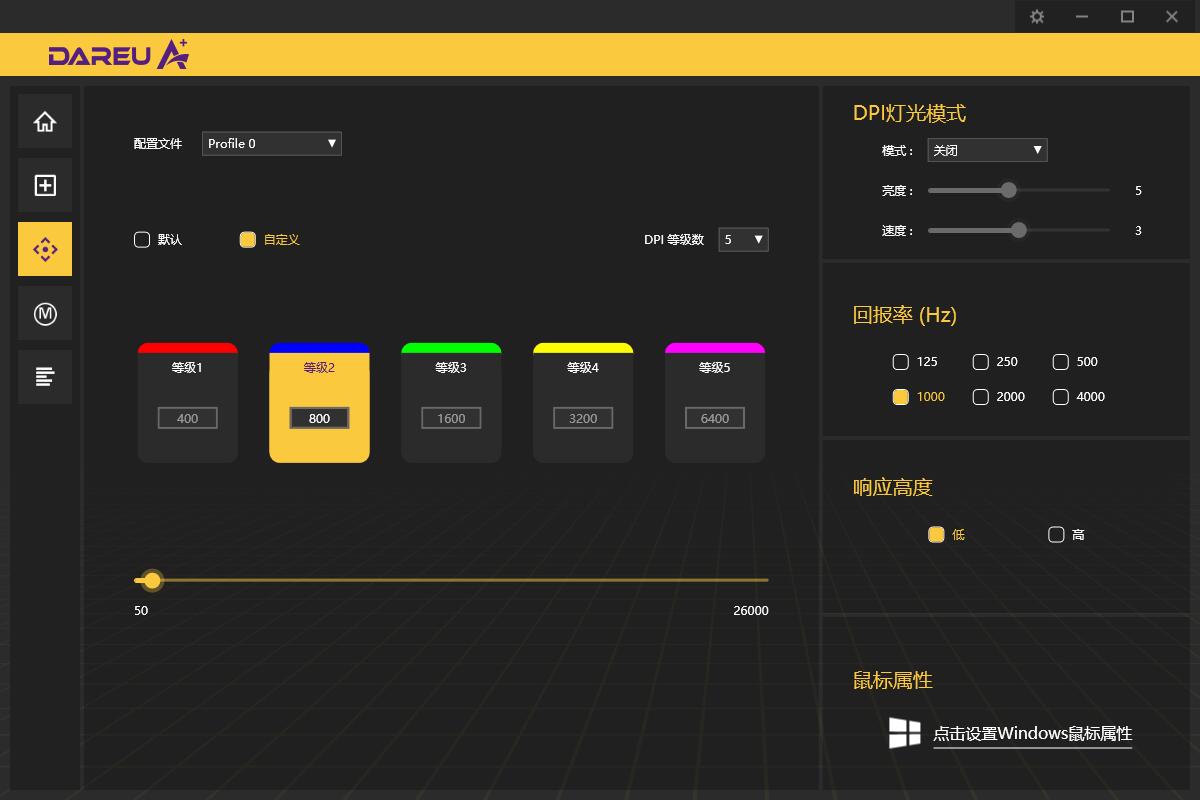Click the DPI range slider handle
Screen dimensions: 1200x800
coord(152,580)
